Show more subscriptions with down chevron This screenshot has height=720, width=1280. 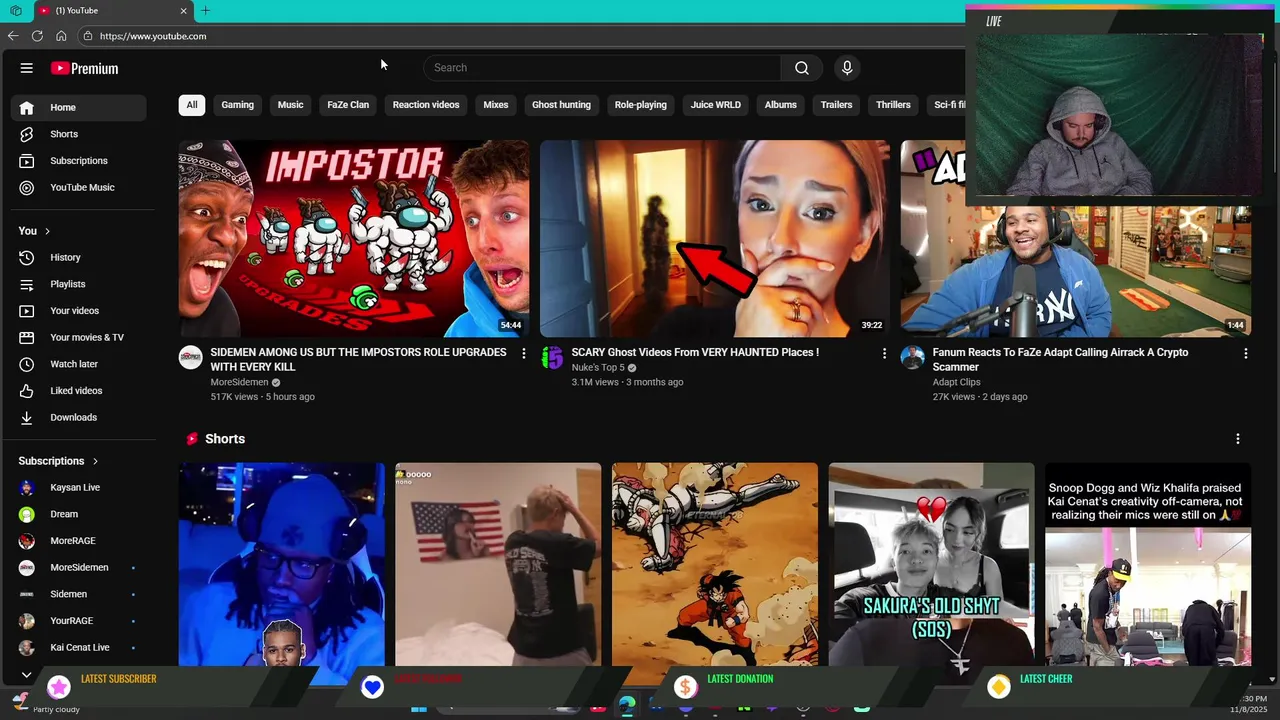tap(27, 675)
